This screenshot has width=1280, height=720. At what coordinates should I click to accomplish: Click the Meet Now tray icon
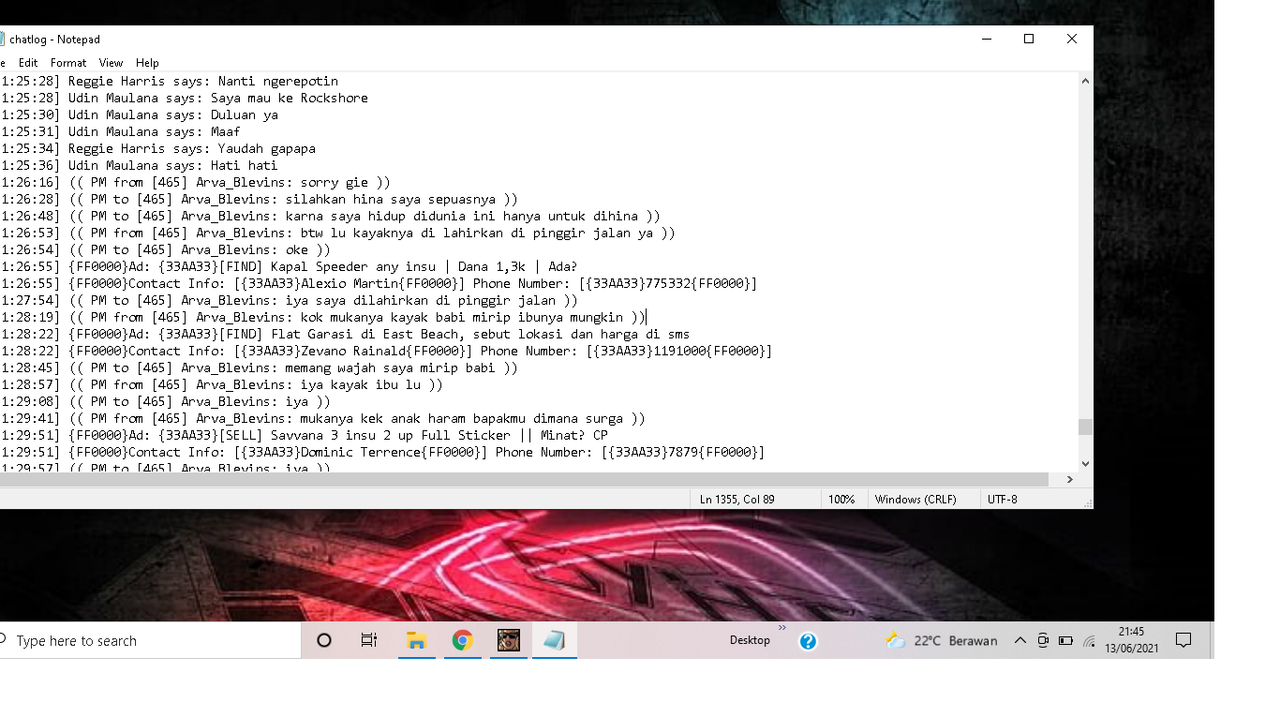coord(1043,641)
